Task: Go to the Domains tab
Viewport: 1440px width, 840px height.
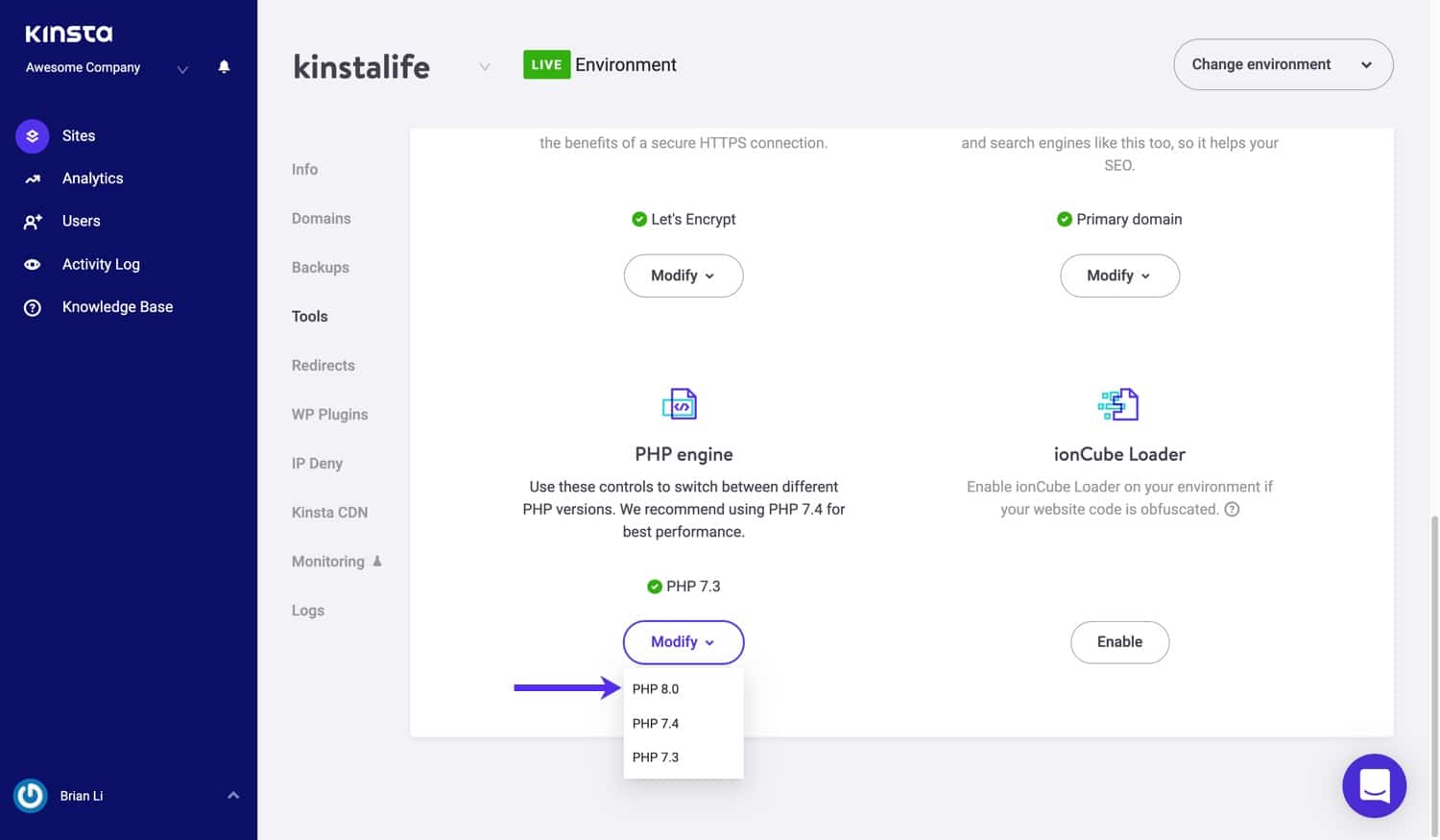Action: point(321,219)
